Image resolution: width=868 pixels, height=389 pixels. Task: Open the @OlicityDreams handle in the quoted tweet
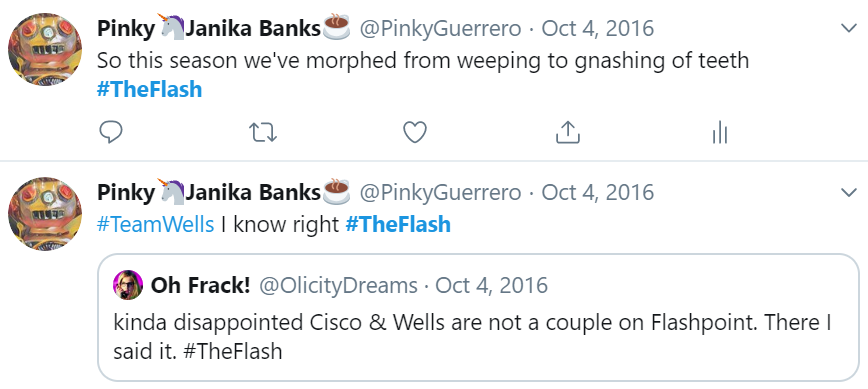tap(339, 286)
